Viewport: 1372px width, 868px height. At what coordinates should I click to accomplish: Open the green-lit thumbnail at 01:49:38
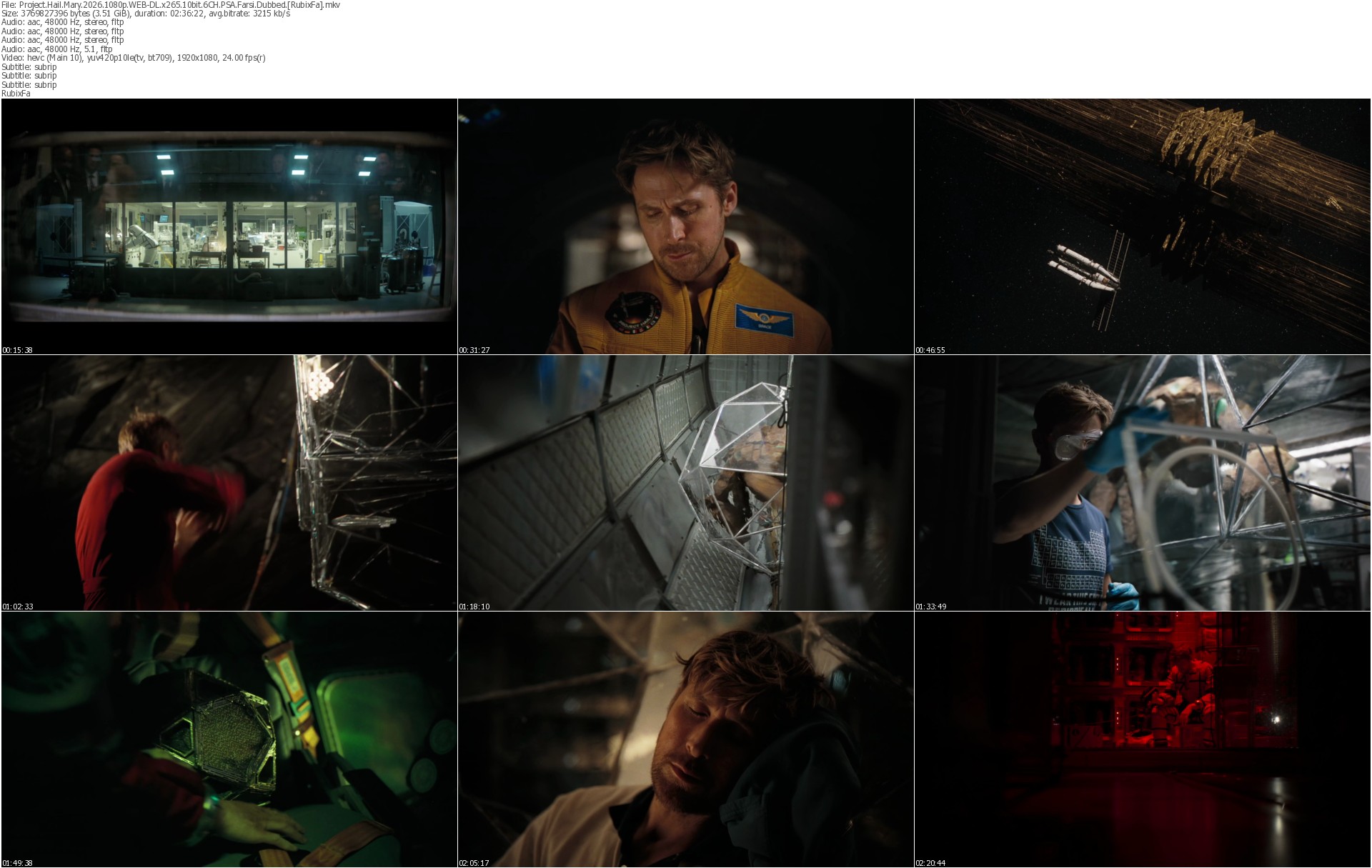point(229,739)
